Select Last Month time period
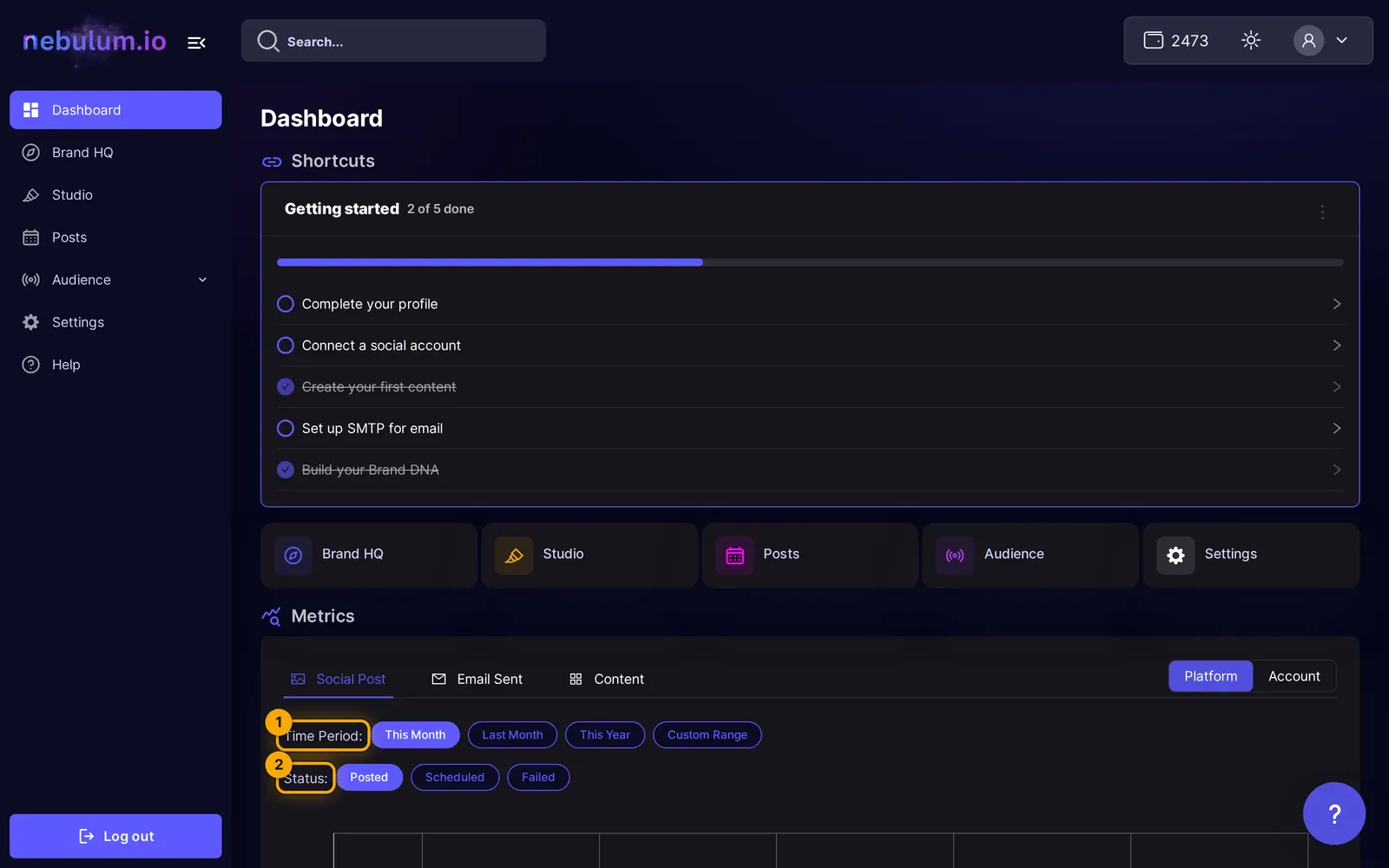 pyautogui.click(x=512, y=734)
